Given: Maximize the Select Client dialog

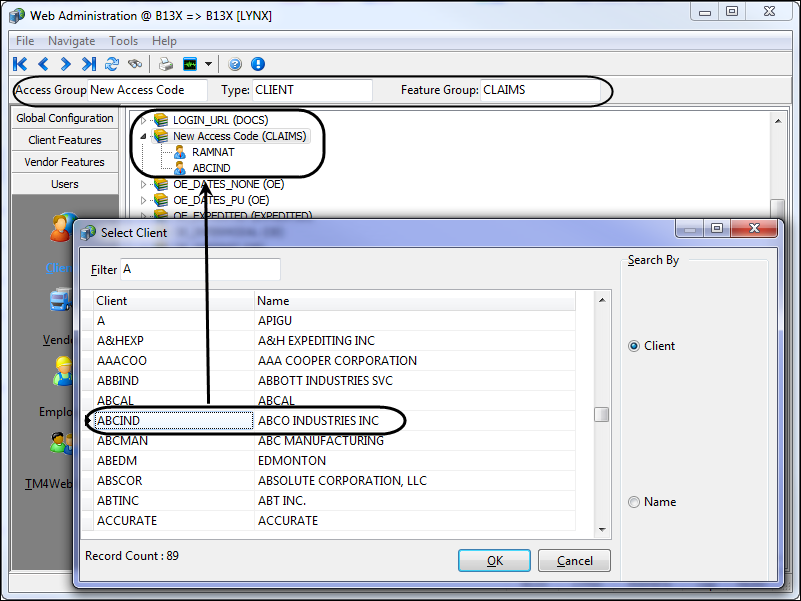Looking at the screenshot, I should (x=717, y=228).
